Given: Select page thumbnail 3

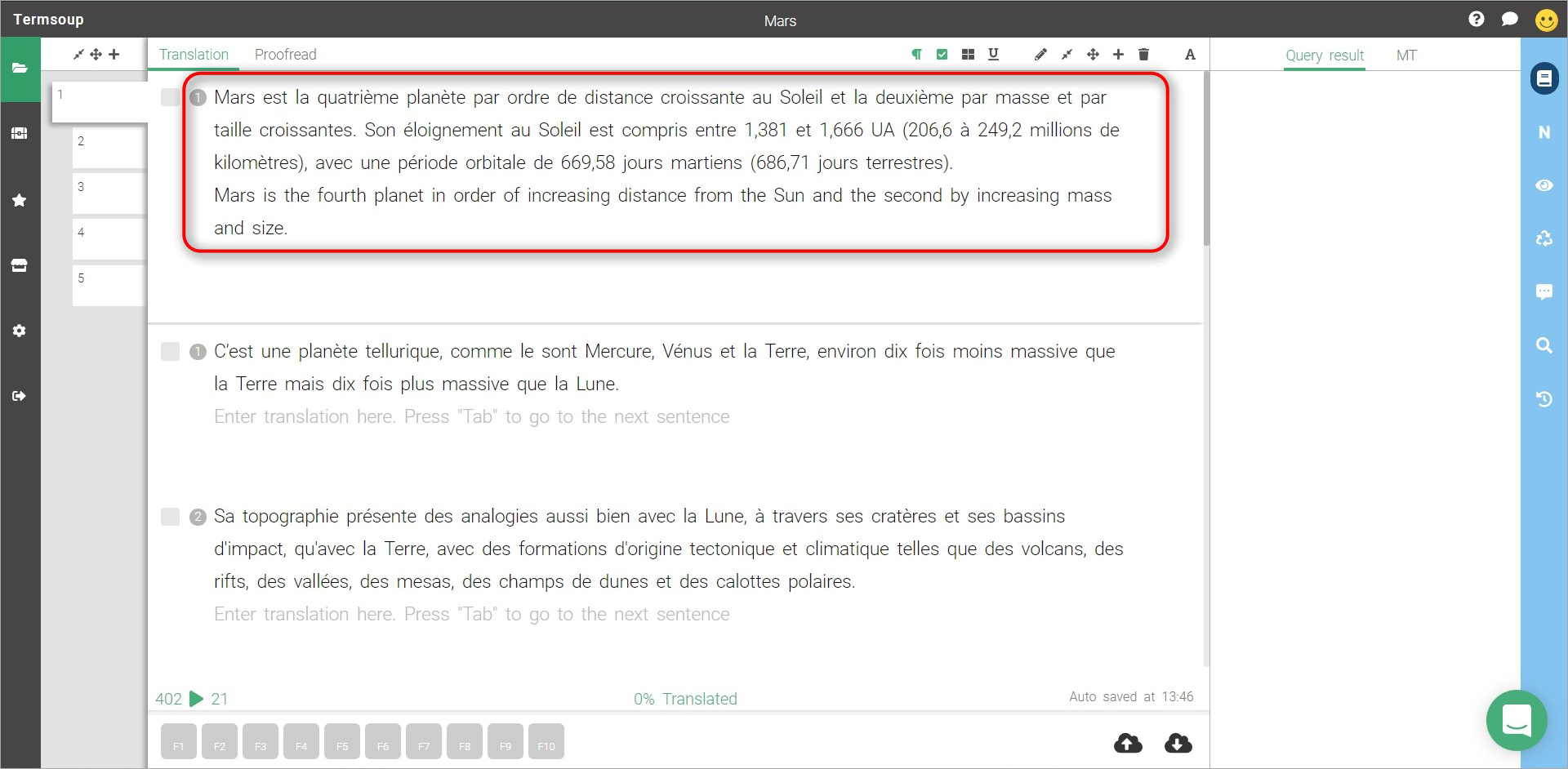Looking at the screenshot, I should (109, 193).
